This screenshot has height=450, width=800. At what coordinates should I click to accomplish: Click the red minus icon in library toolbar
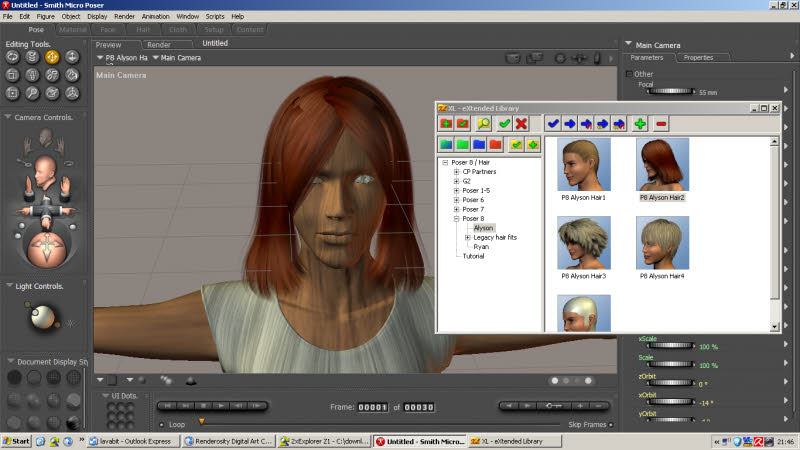[x=661, y=123]
